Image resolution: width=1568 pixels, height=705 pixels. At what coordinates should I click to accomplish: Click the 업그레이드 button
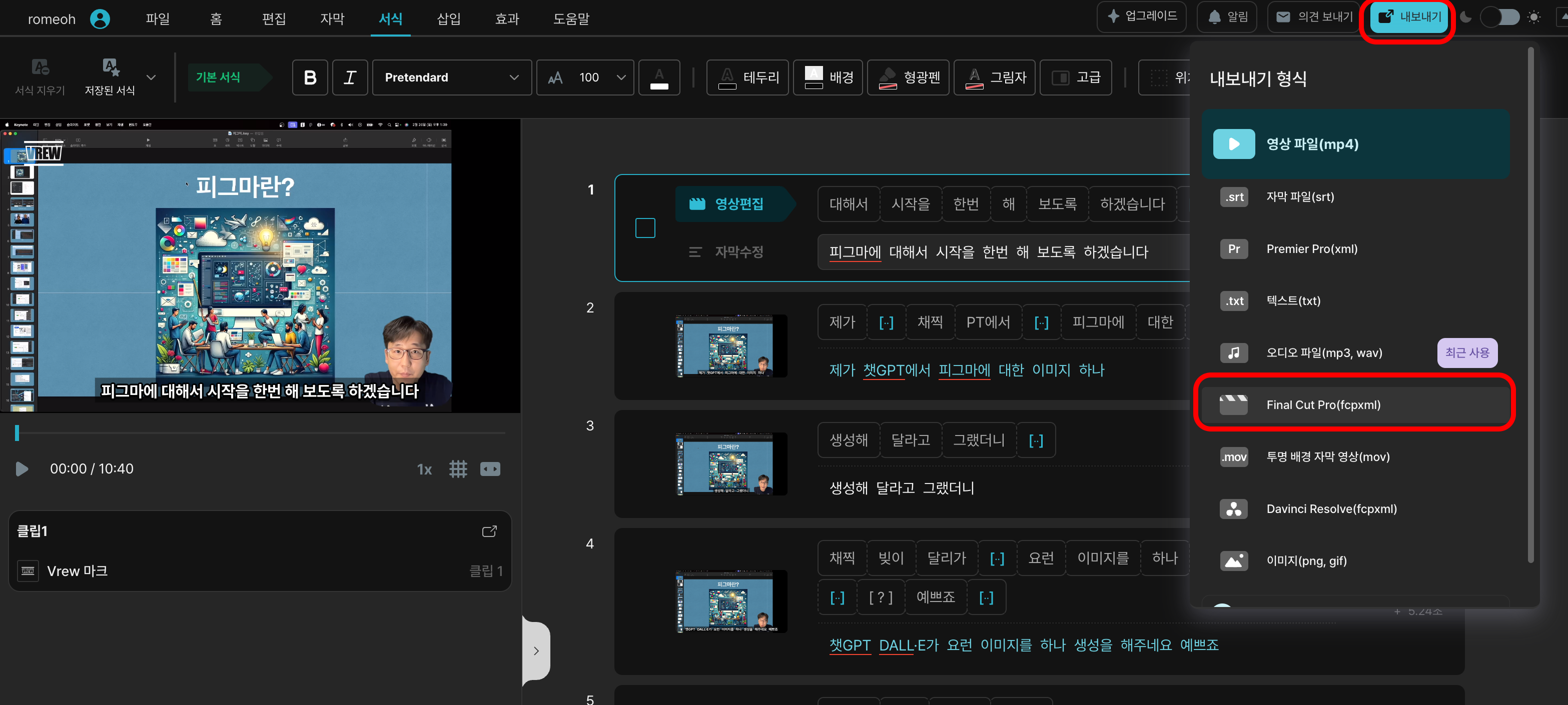tap(1141, 16)
